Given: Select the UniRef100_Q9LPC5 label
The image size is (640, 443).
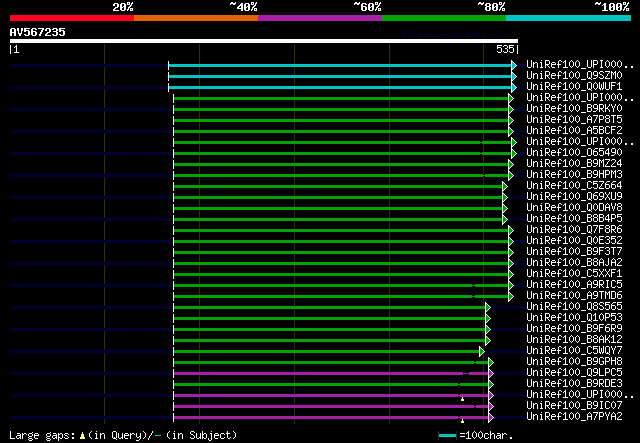Looking at the screenshot, I should pos(574,373).
